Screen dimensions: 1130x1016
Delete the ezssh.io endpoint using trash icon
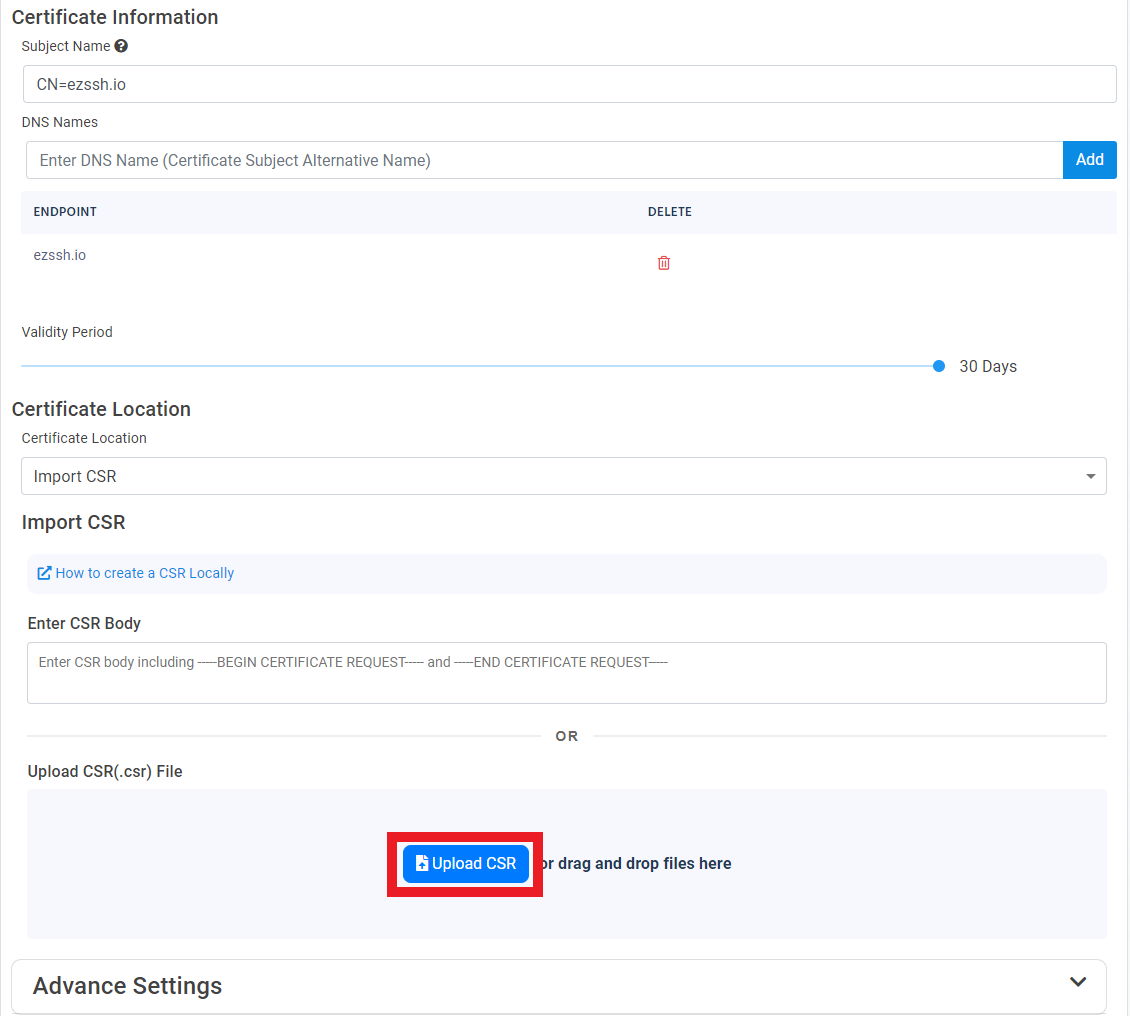[x=663, y=262]
